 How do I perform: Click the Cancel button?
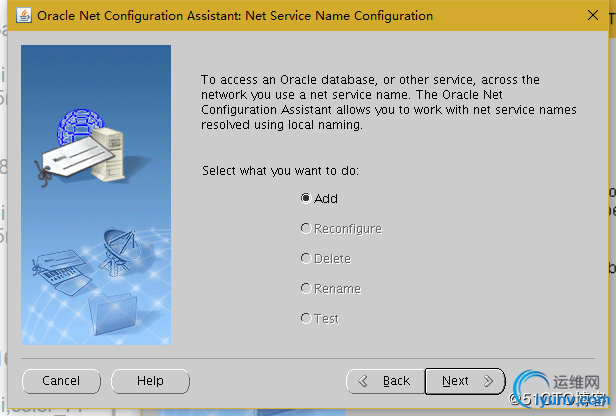coord(61,381)
